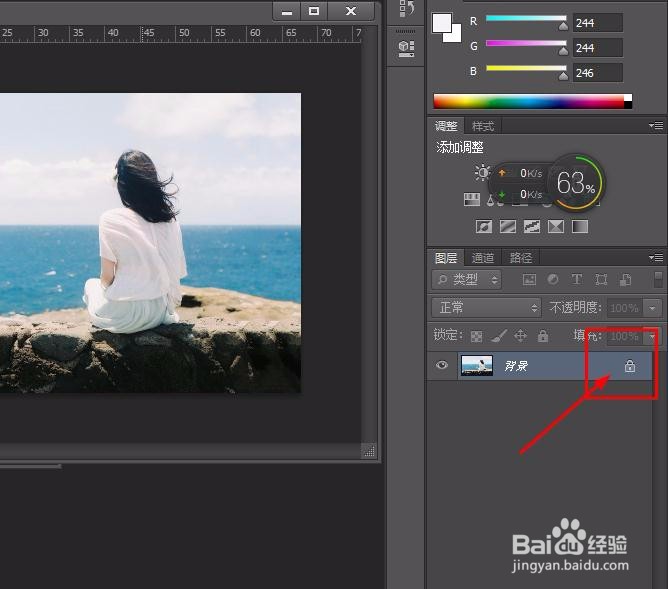The image size is (668, 589).
Task: Pick a color from the spectrum ramp
Action: click(x=533, y=101)
